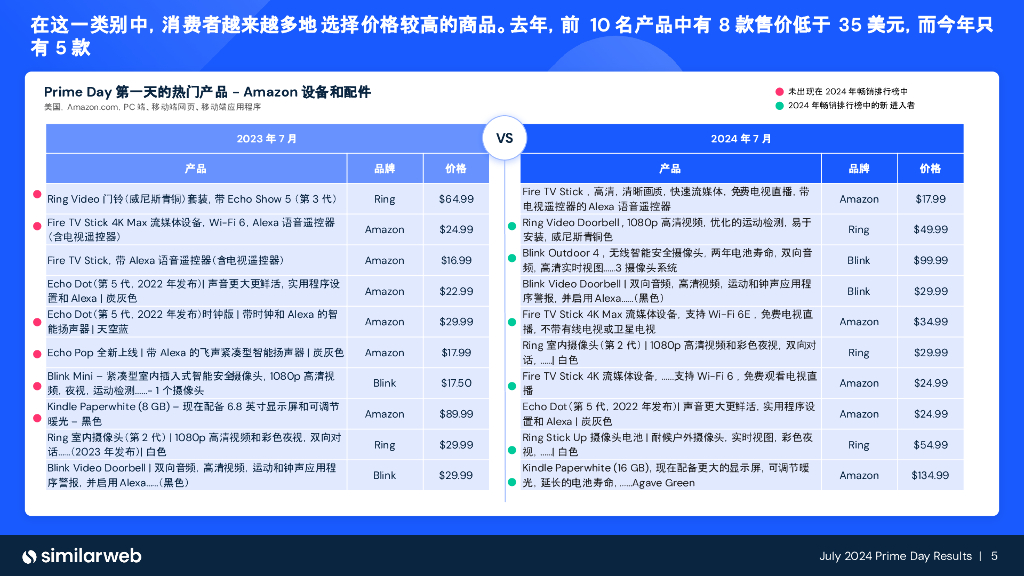Click the green legend dot for 新进入者
The image size is (1024, 576).
(779, 105)
